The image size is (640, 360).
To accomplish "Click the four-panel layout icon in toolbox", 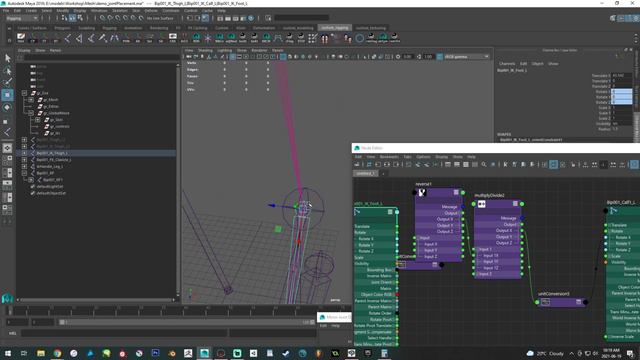I will click(x=7, y=161).
